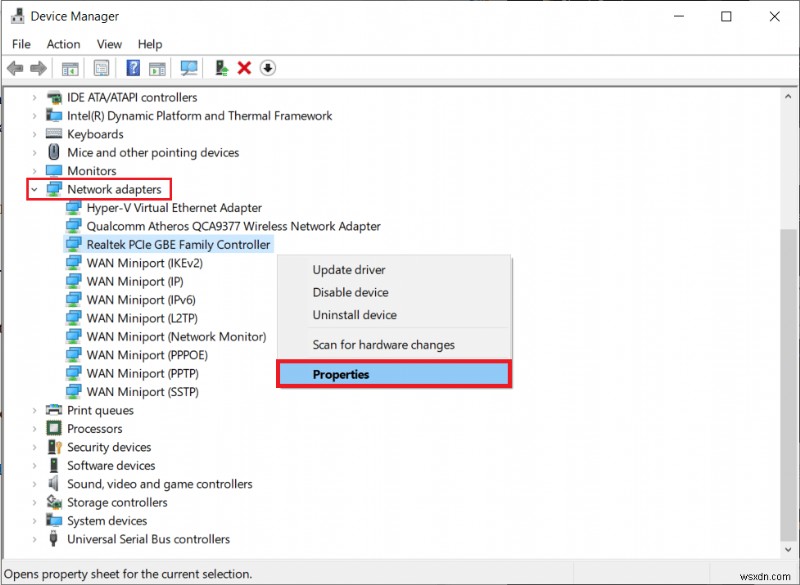The image size is (800, 585).
Task: Click the Disable device down-arrow icon
Action: tap(268, 68)
